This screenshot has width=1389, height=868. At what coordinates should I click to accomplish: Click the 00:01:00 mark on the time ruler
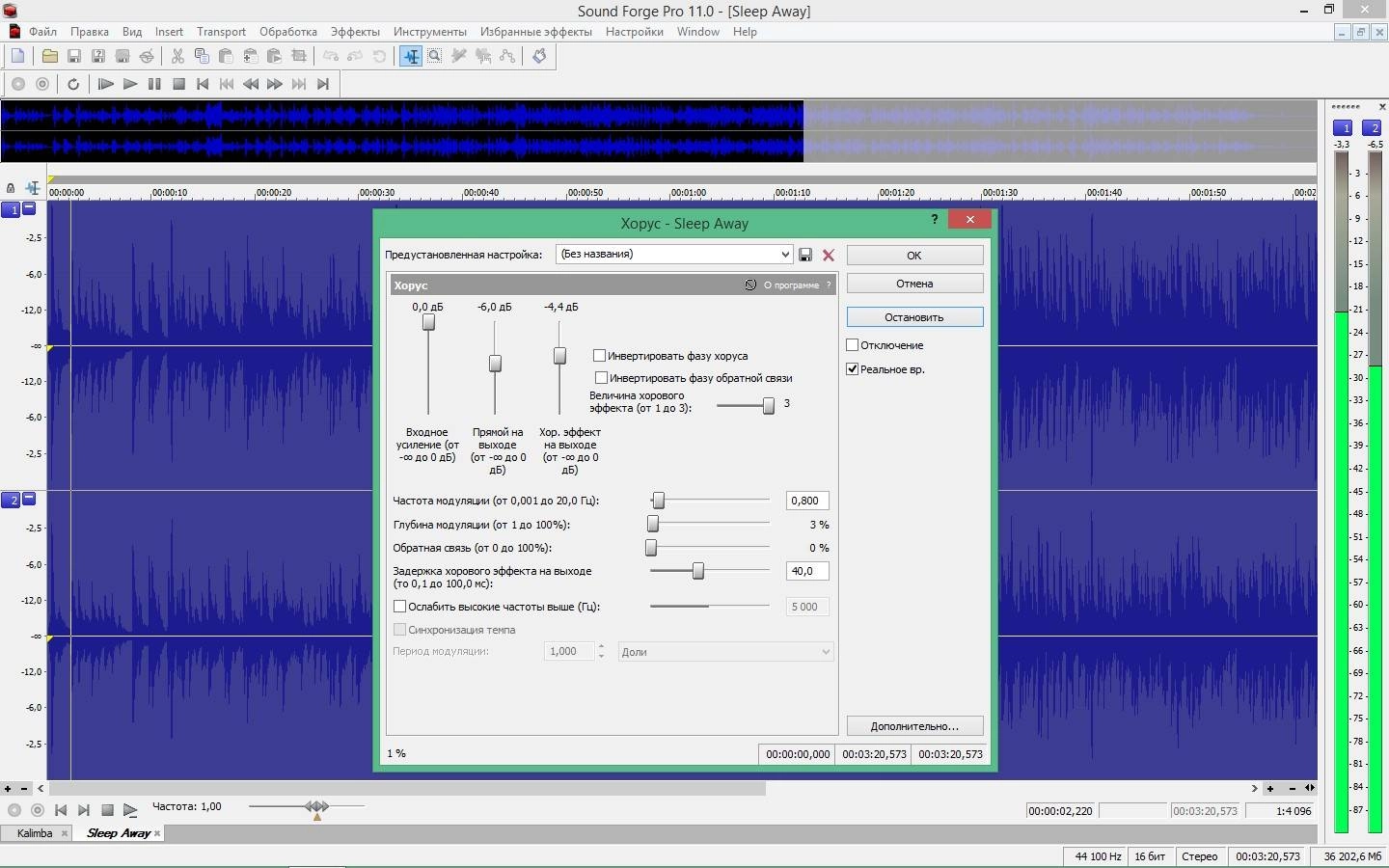tap(688, 193)
